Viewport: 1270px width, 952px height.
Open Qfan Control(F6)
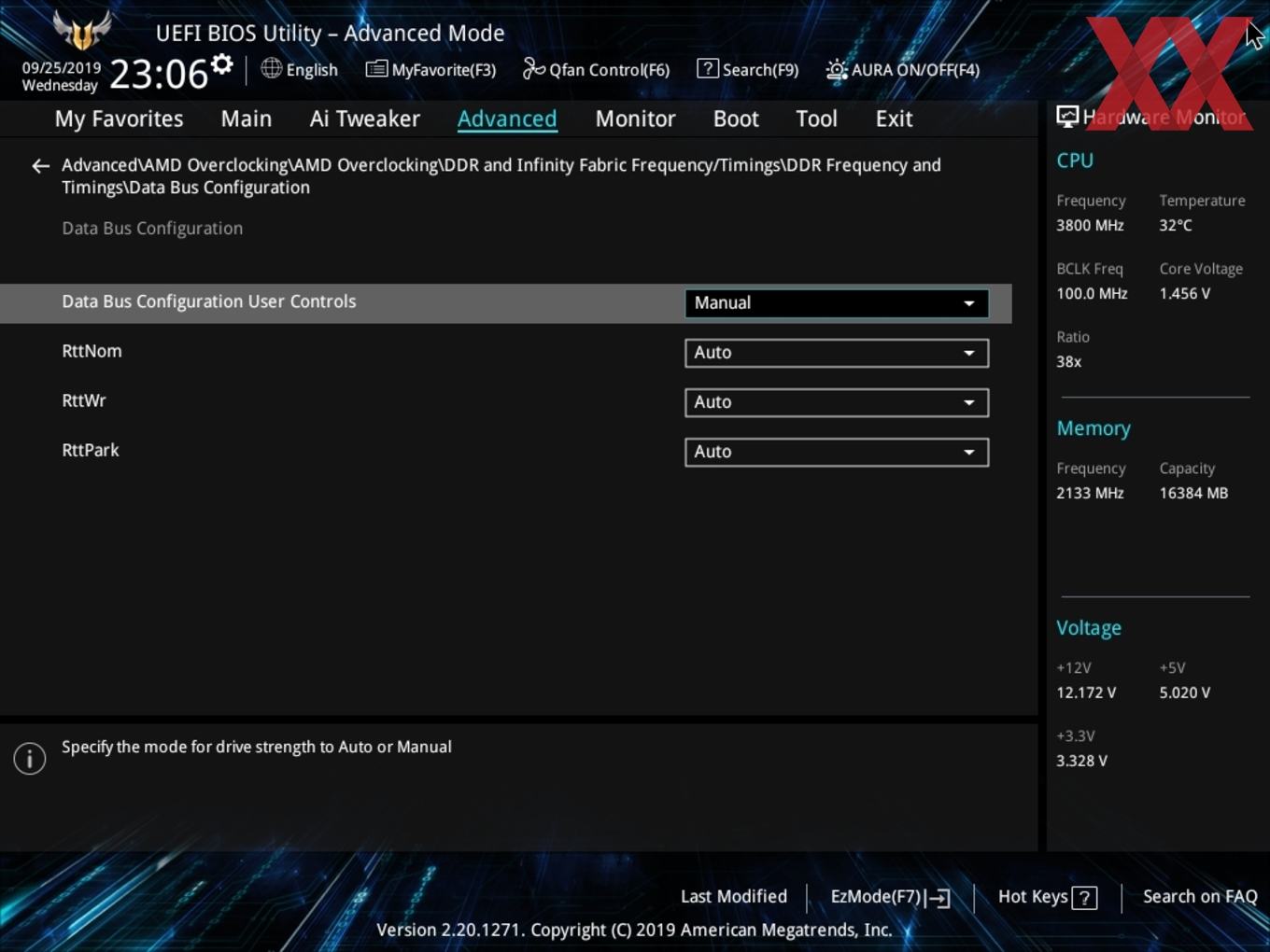[596, 69]
